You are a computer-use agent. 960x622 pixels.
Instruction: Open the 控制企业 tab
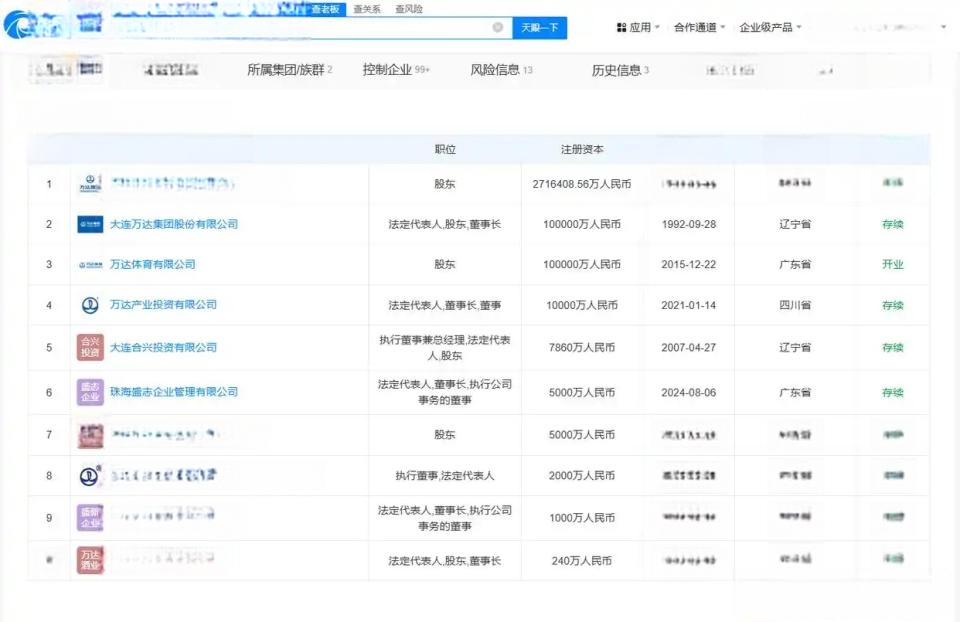(396, 70)
